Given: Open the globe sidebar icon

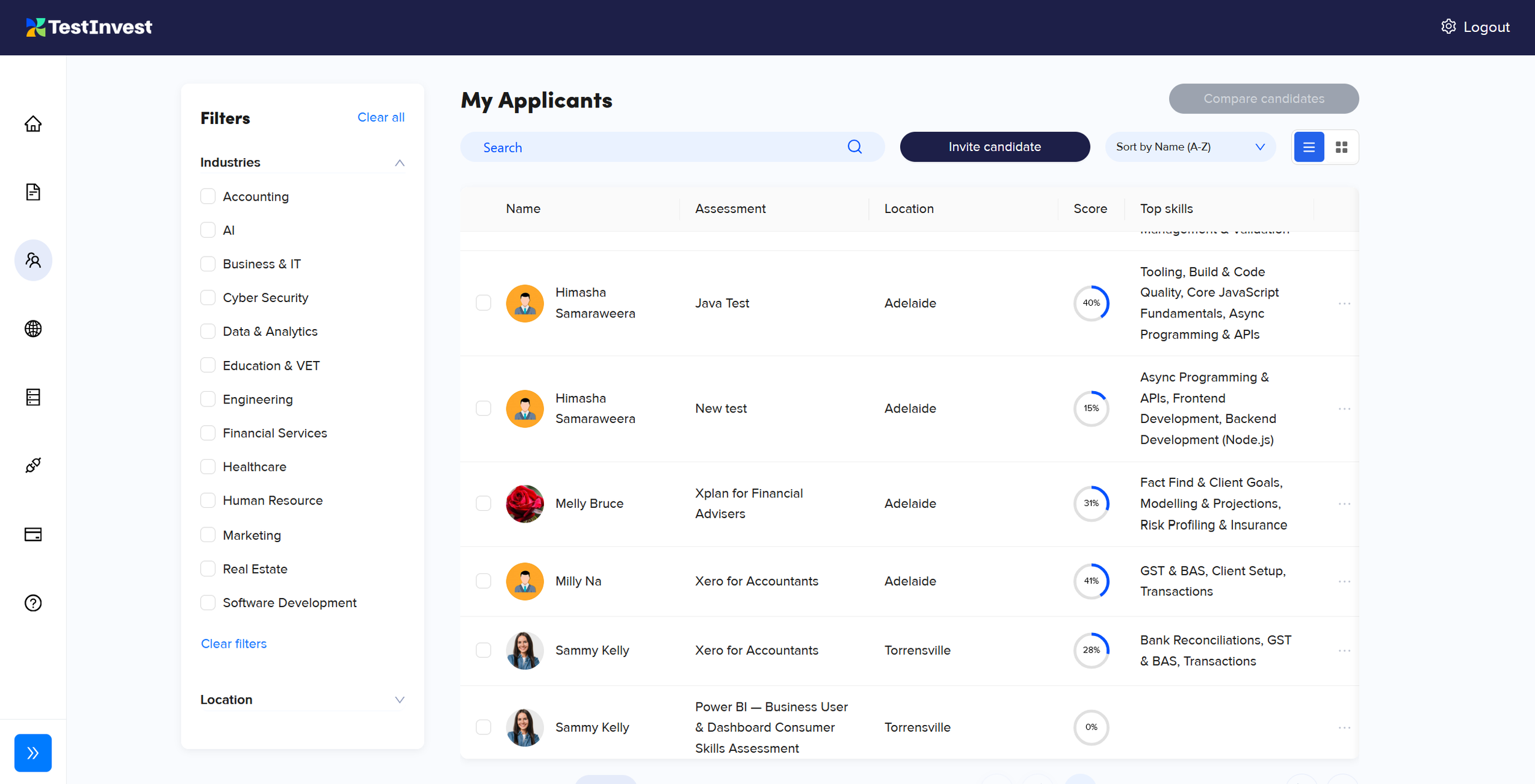Looking at the screenshot, I should [33, 329].
